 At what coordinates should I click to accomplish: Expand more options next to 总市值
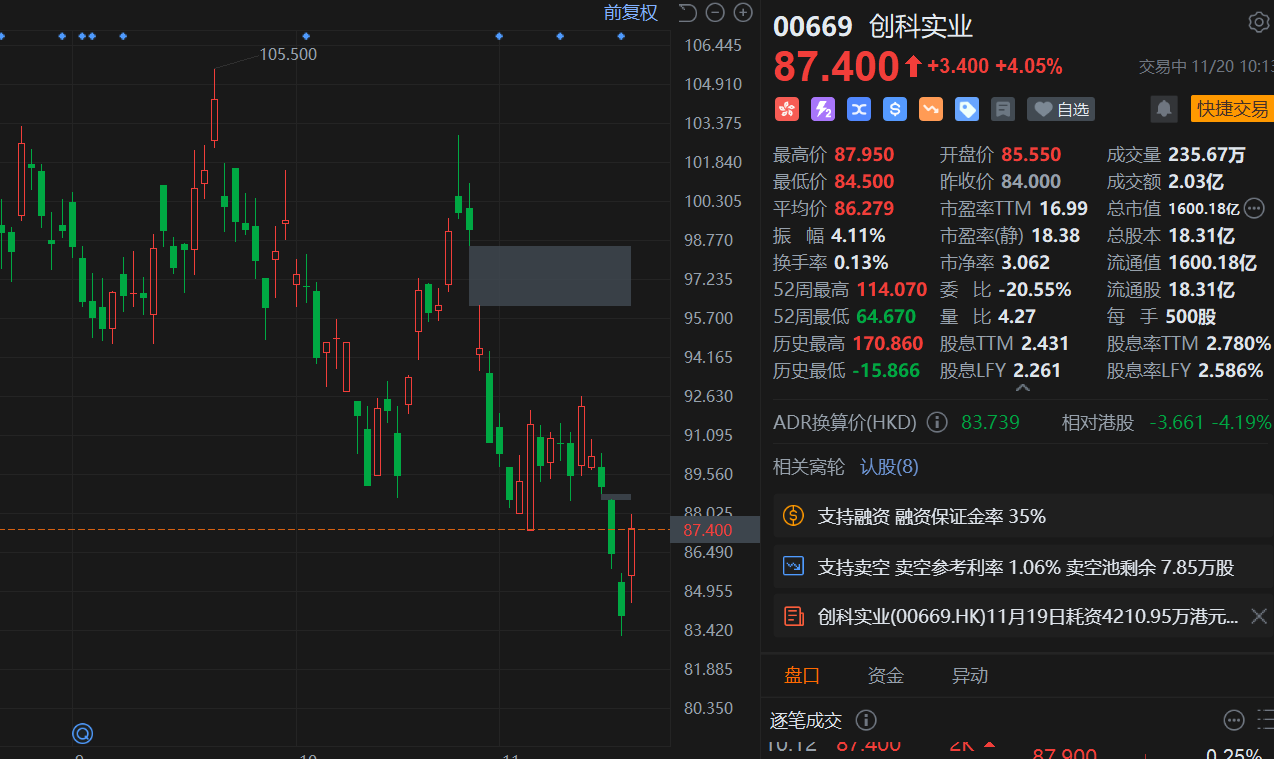pyautogui.click(x=1254, y=208)
